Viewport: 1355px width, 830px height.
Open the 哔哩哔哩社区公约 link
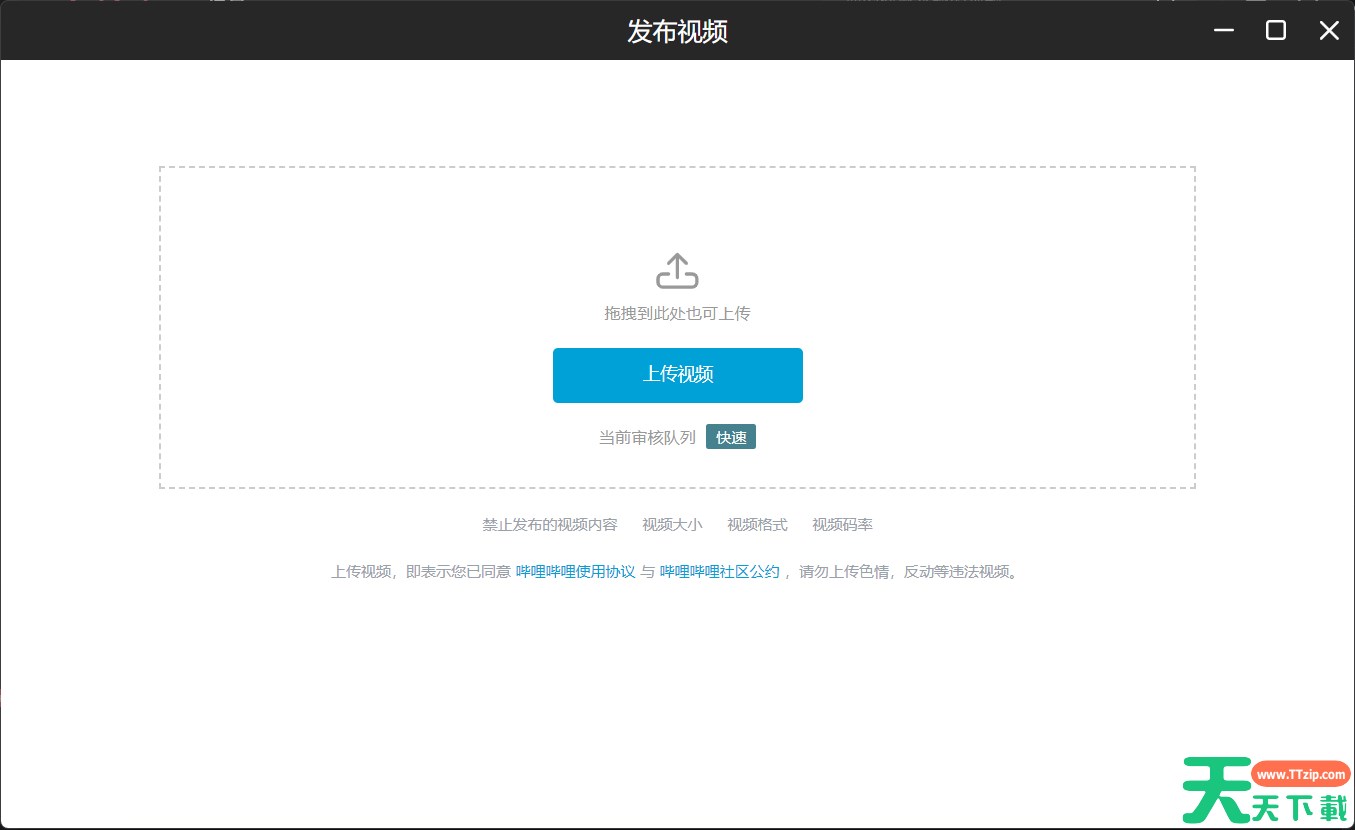pyautogui.click(x=719, y=572)
